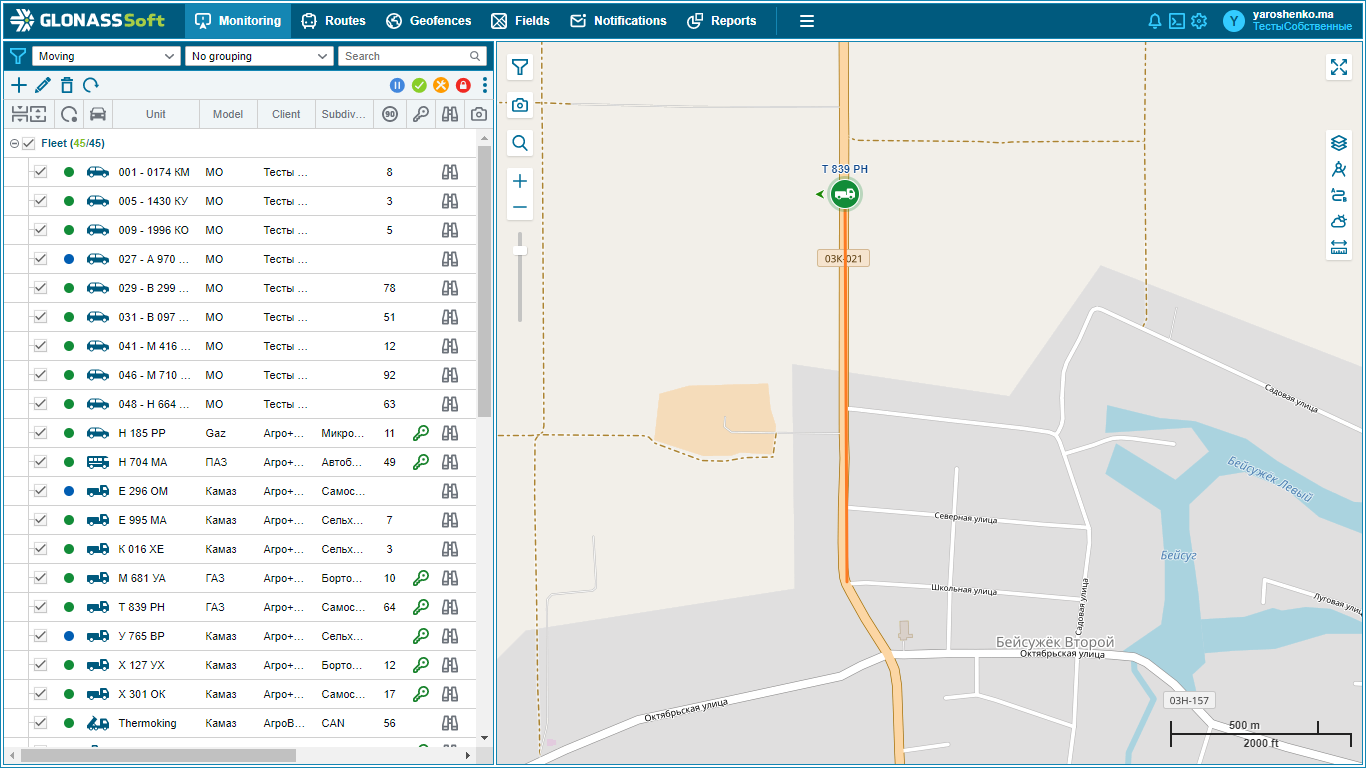
Task: Click the unit panel filter funnel icon
Action: [x=18, y=56]
